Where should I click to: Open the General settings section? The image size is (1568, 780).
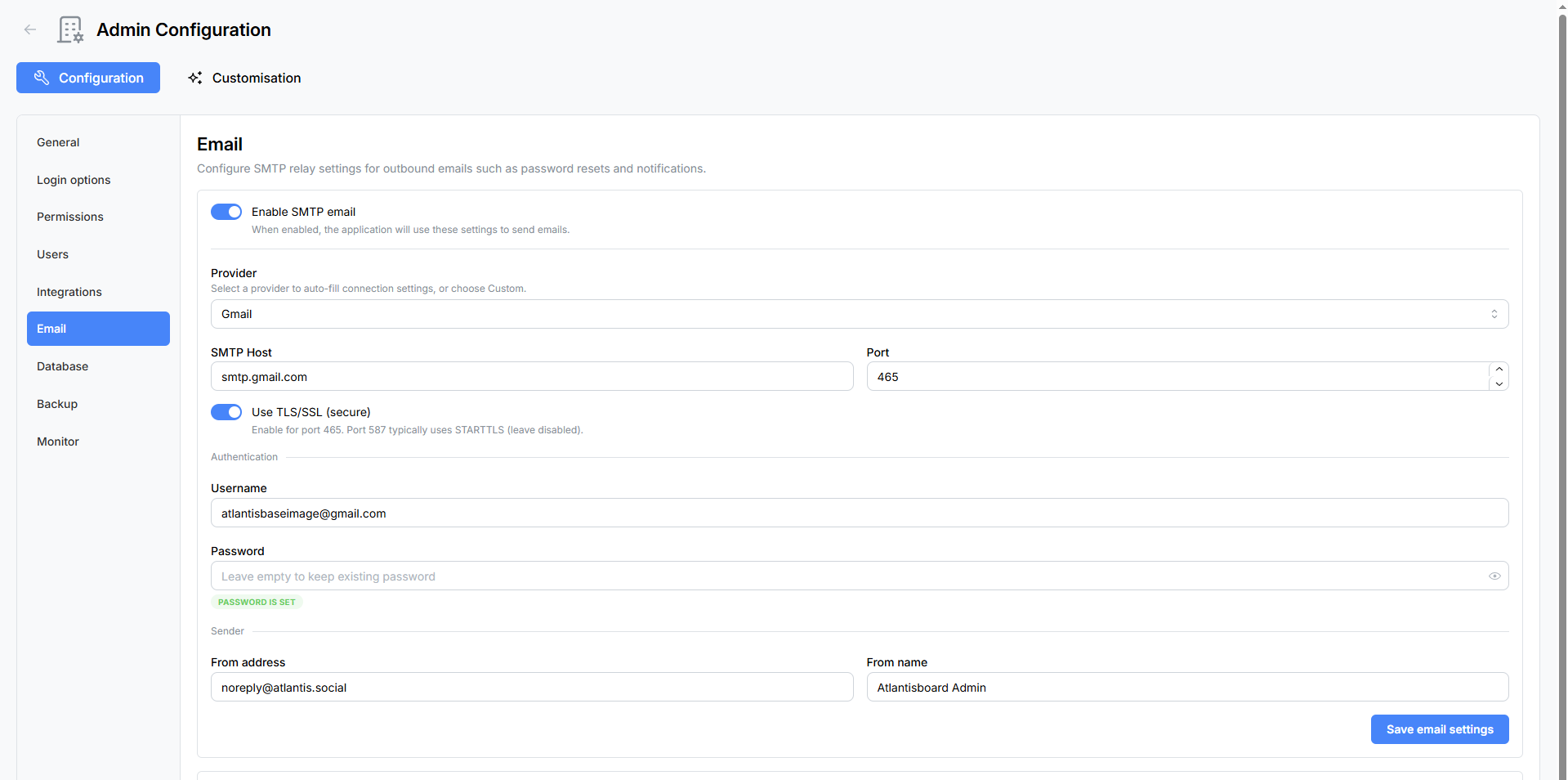pyautogui.click(x=98, y=142)
